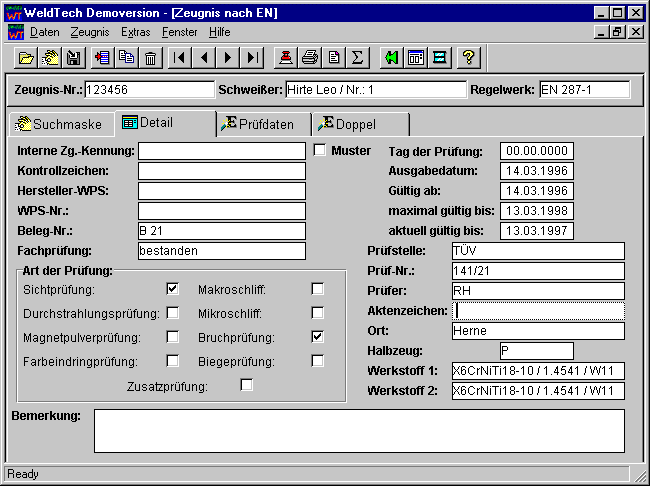Click the sigma sum toolbar icon
650x486 pixels.
[x=358, y=57]
